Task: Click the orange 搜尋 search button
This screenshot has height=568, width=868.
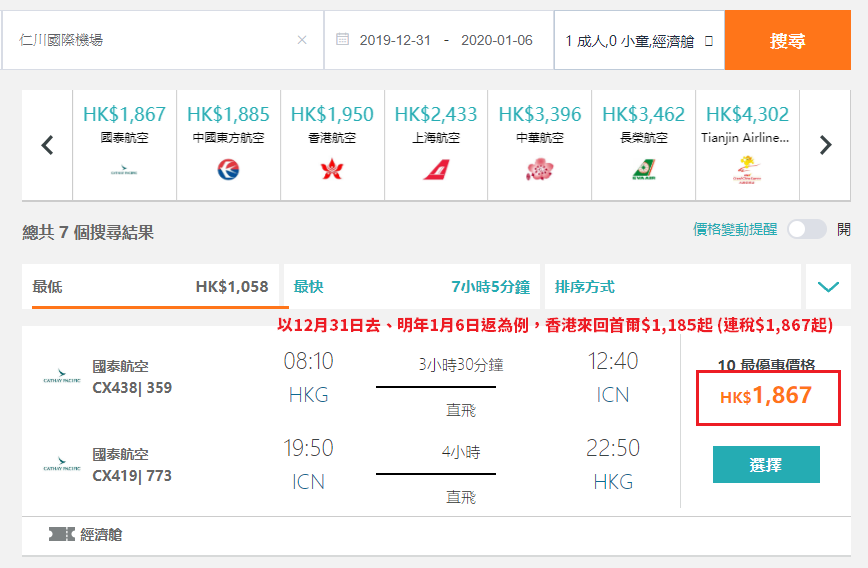Action: tap(788, 40)
